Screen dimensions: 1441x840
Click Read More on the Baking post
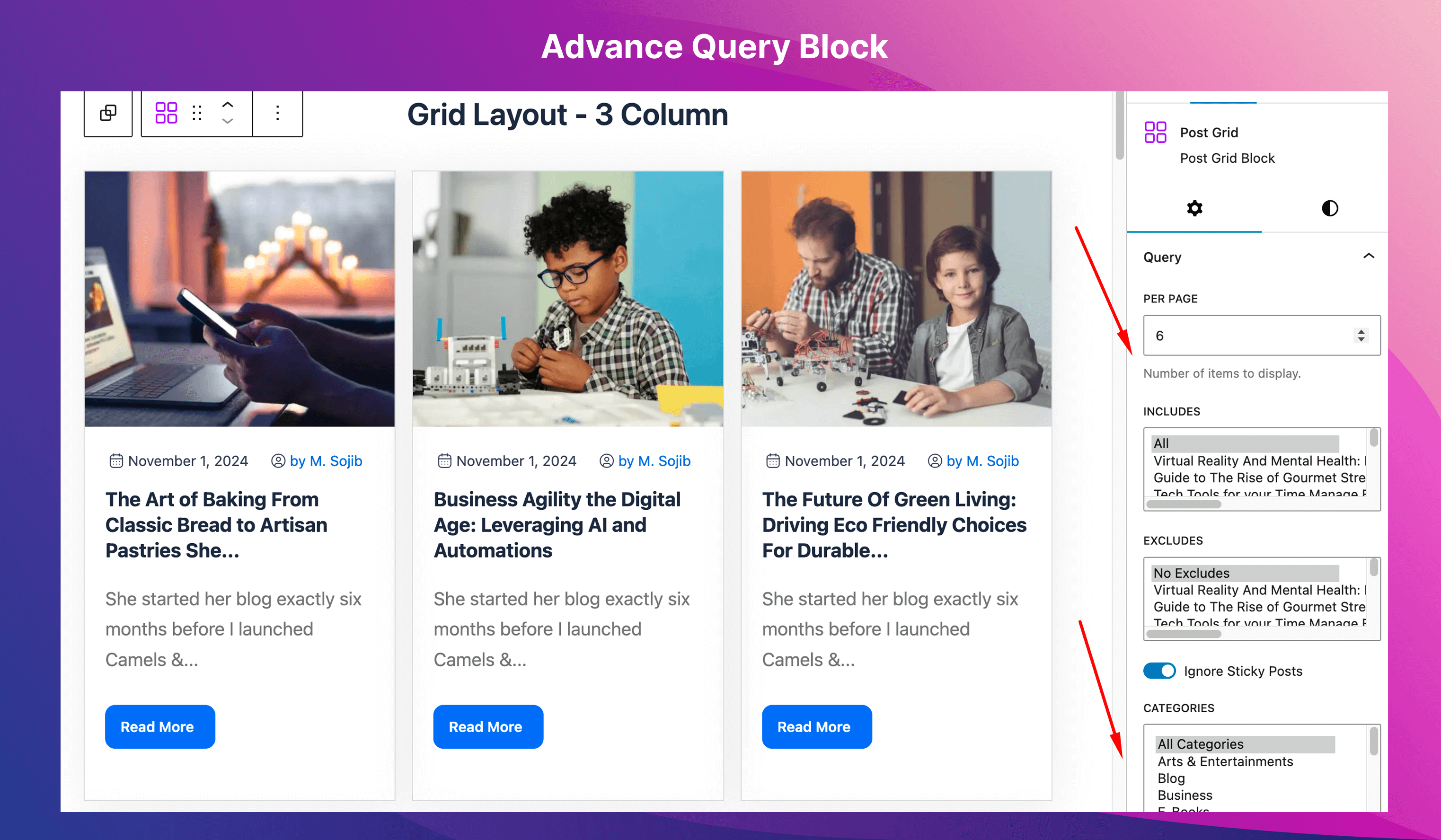(160, 727)
